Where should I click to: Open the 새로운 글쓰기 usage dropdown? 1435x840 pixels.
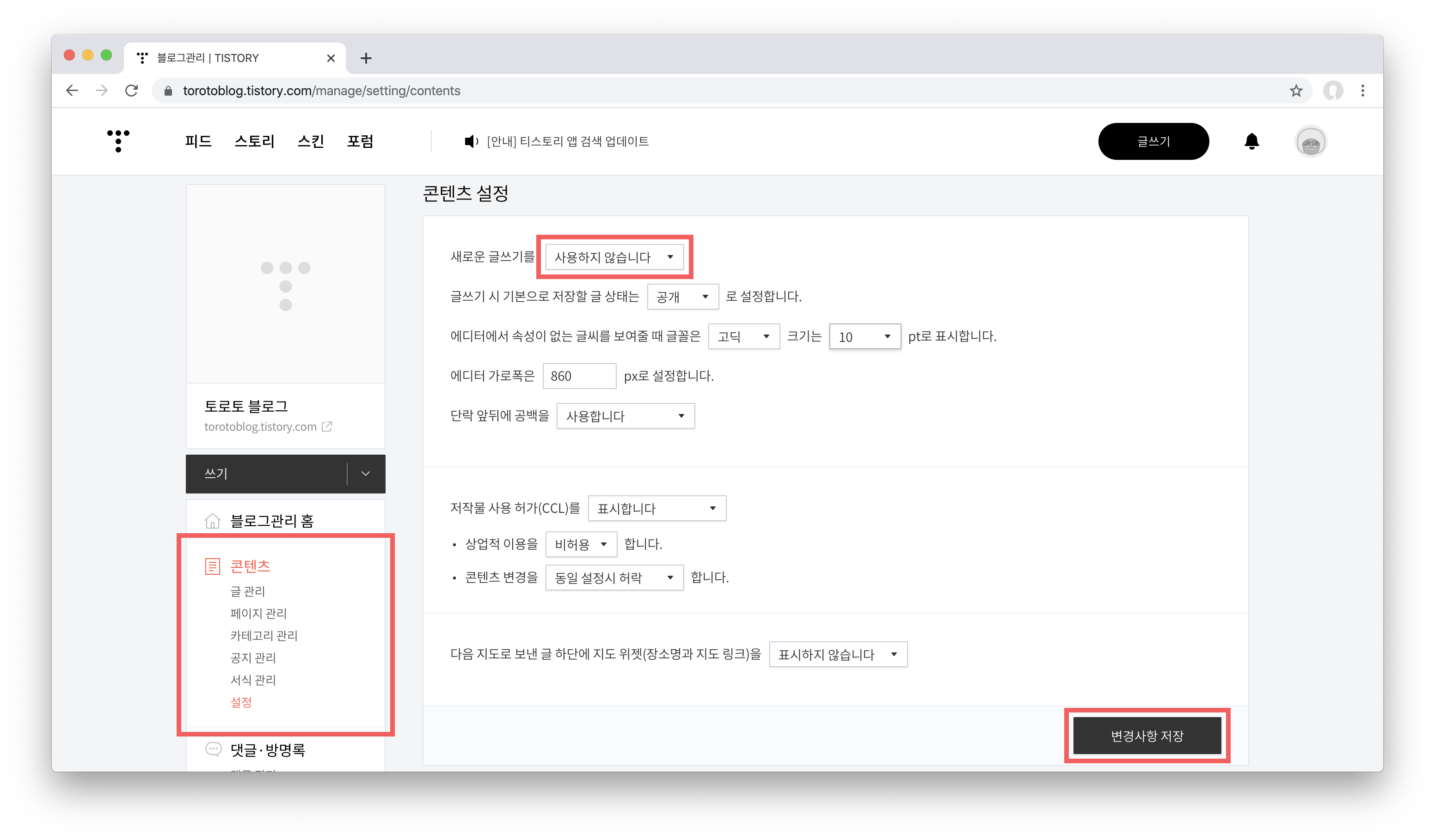614,257
